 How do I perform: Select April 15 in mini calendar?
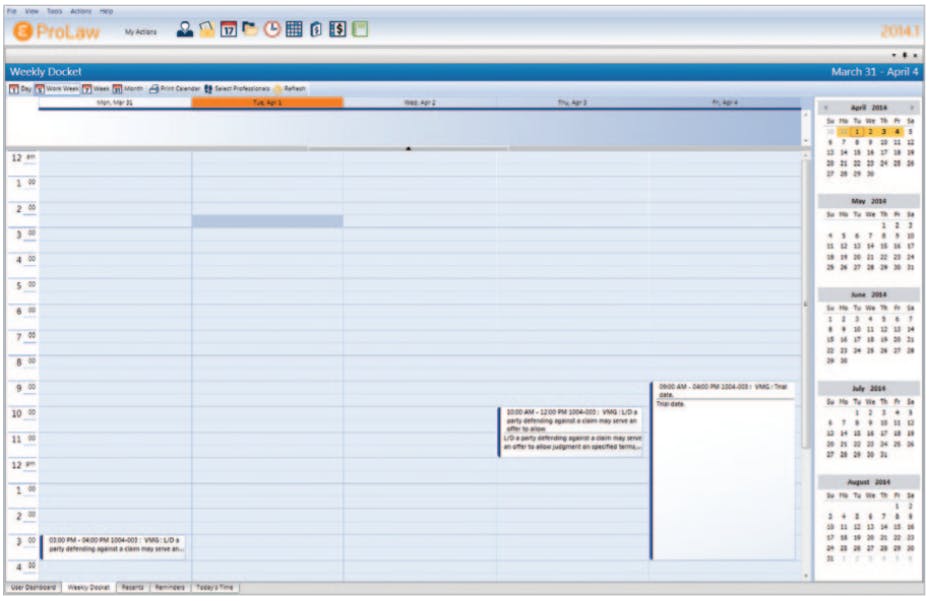point(857,153)
